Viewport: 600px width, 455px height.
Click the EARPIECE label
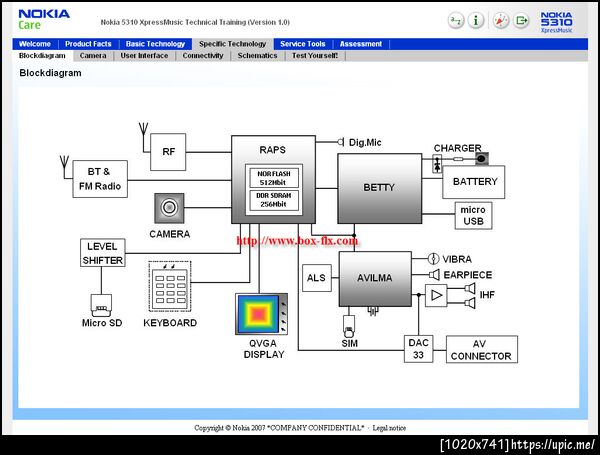tap(468, 275)
